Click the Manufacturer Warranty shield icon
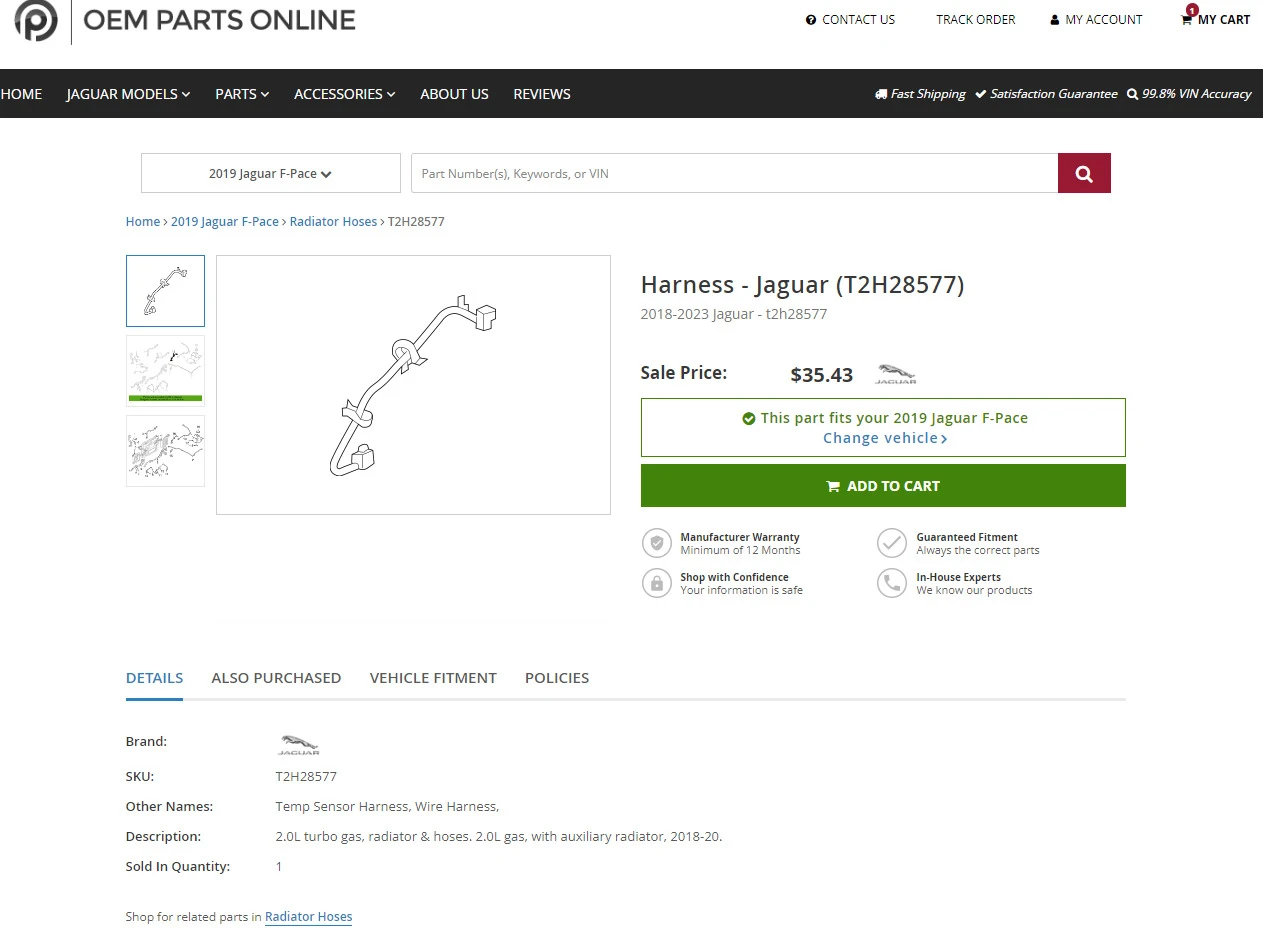Viewport: 1263px width, 931px height. click(x=656, y=543)
